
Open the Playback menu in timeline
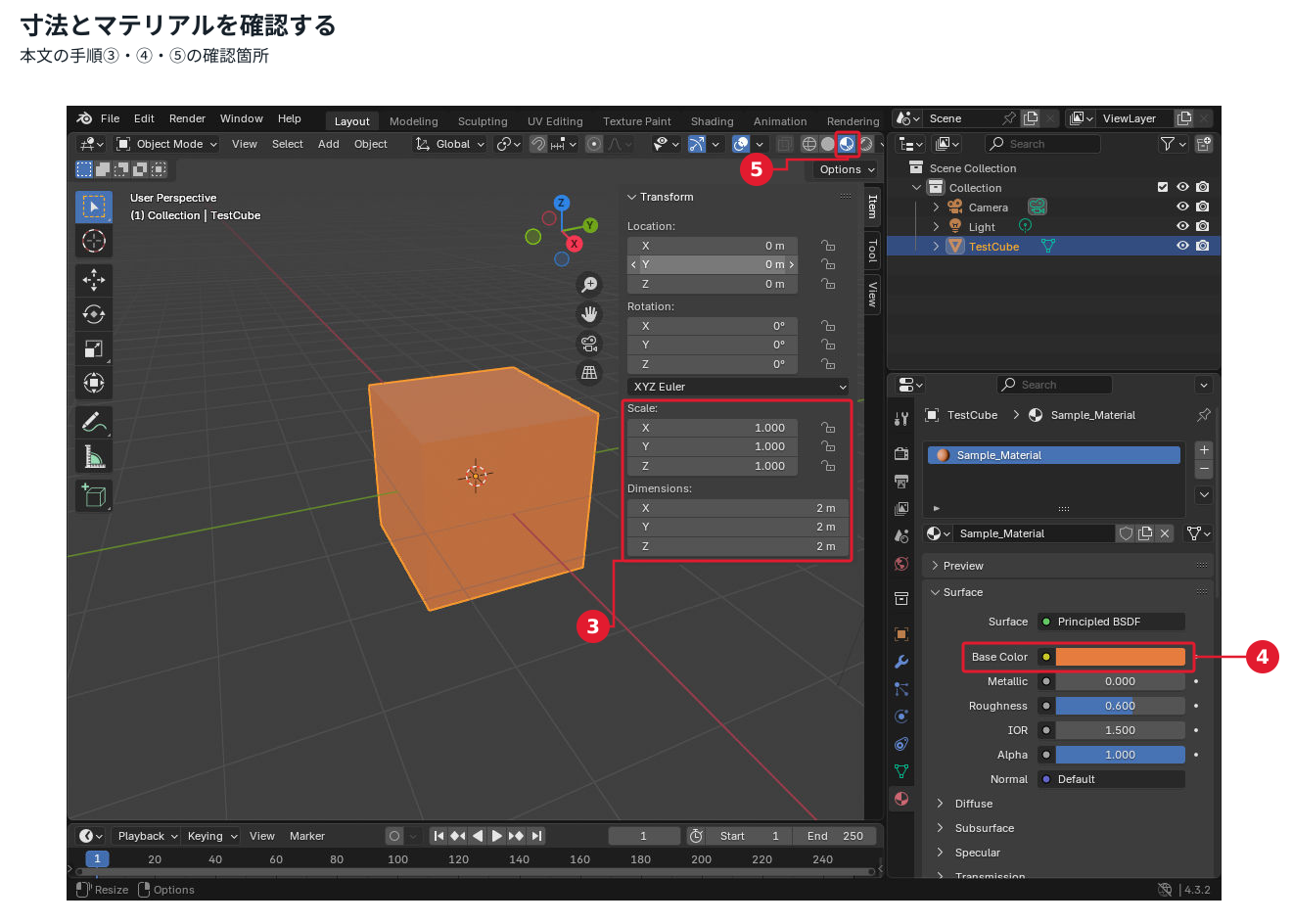(147, 836)
